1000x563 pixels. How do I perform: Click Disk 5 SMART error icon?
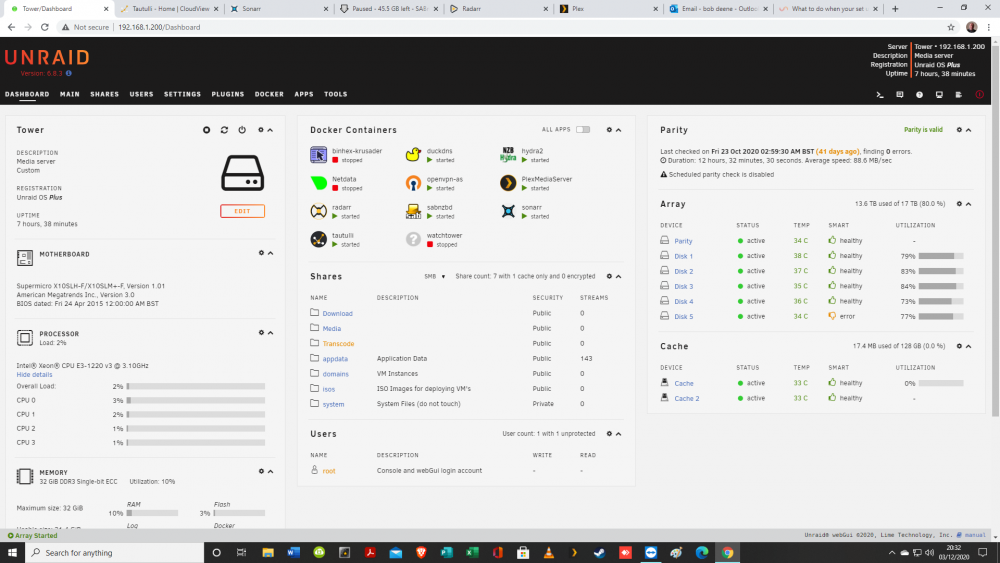[x=832, y=316]
